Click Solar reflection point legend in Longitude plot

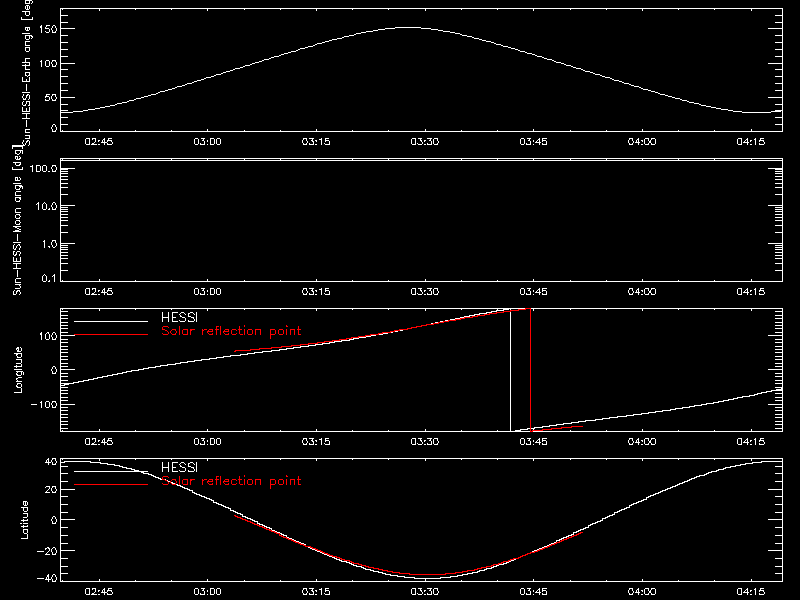(x=231, y=331)
